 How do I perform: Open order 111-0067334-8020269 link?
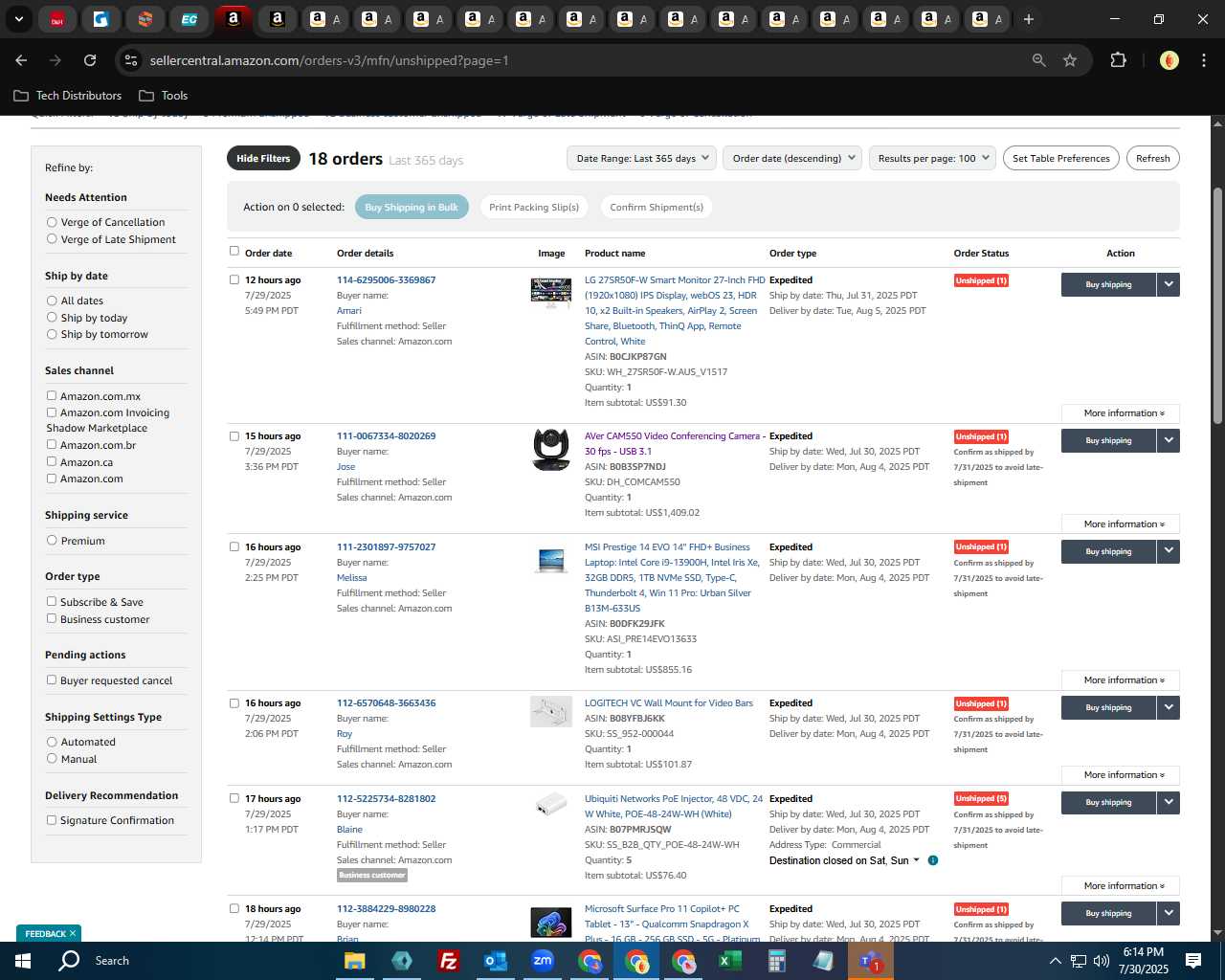(386, 436)
